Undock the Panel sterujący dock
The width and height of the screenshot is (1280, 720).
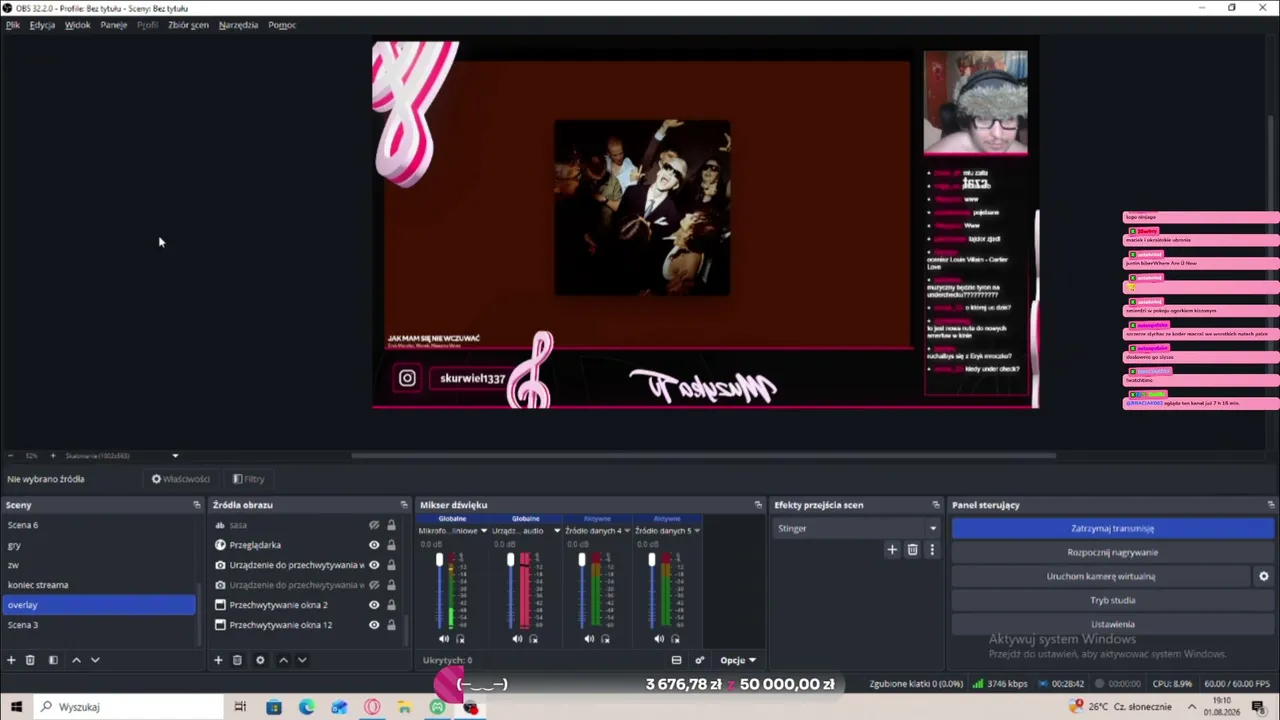(1270, 505)
